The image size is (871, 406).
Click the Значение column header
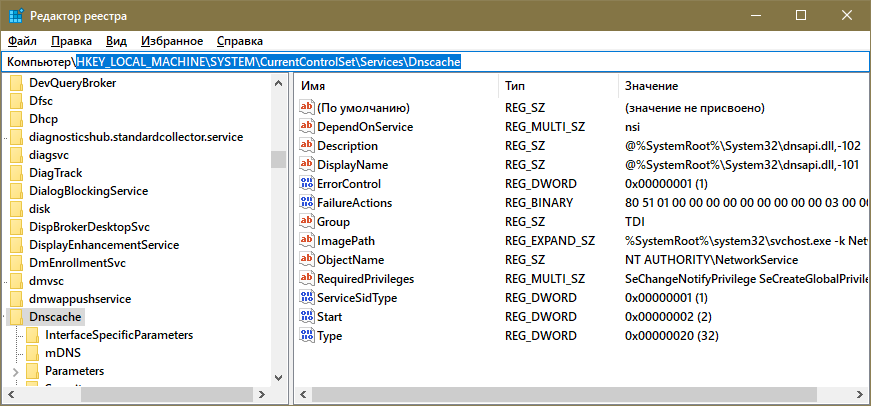[x=649, y=86]
